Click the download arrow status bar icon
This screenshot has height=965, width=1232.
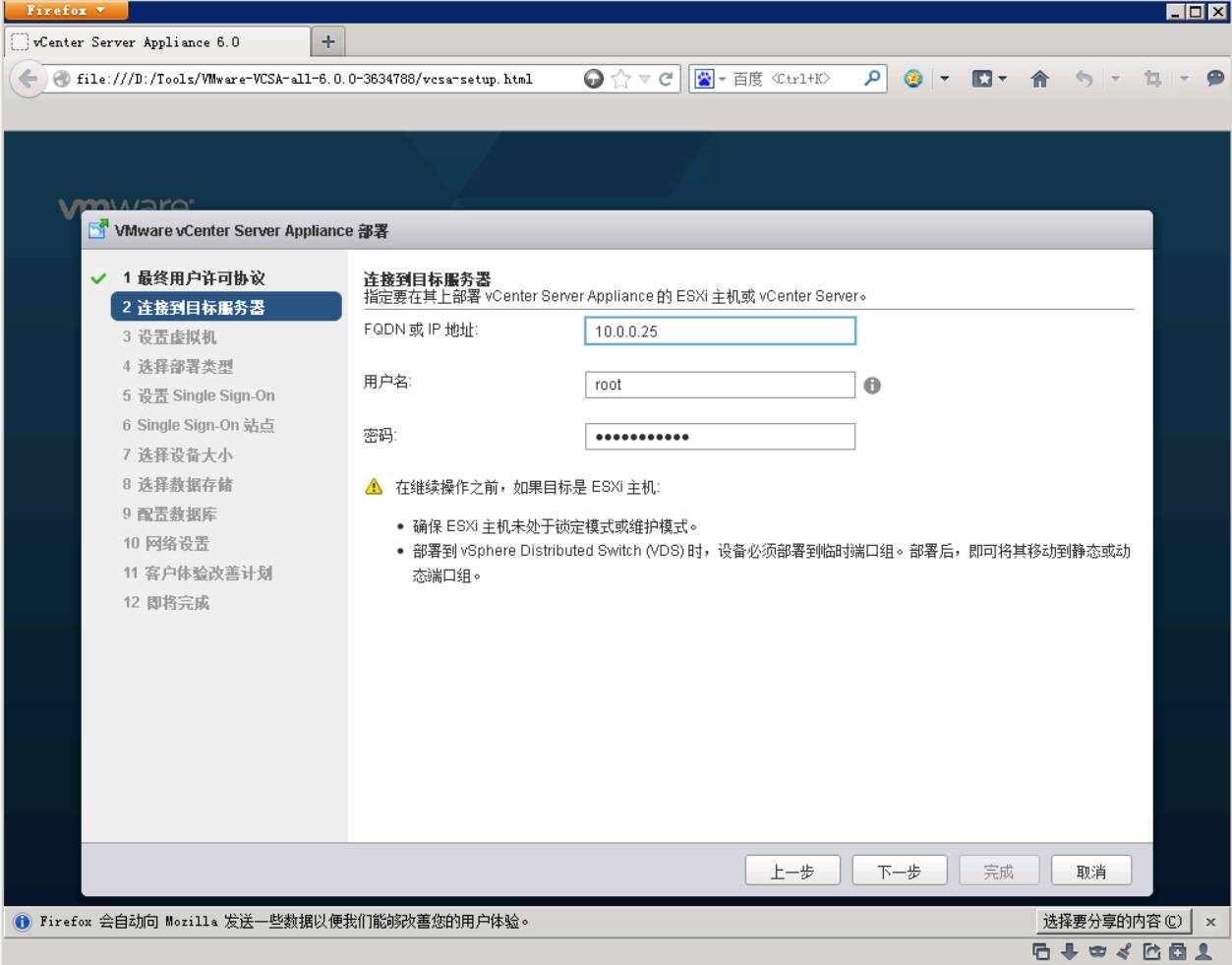tap(1070, 951)
